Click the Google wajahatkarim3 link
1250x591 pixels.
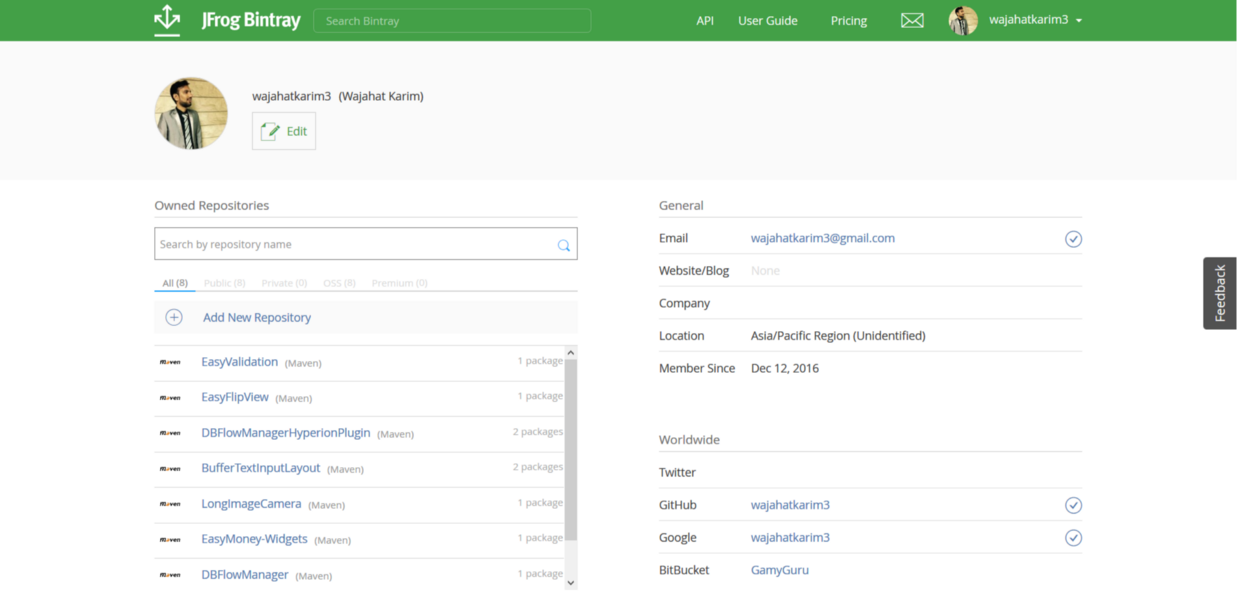(x=790, y=538)
